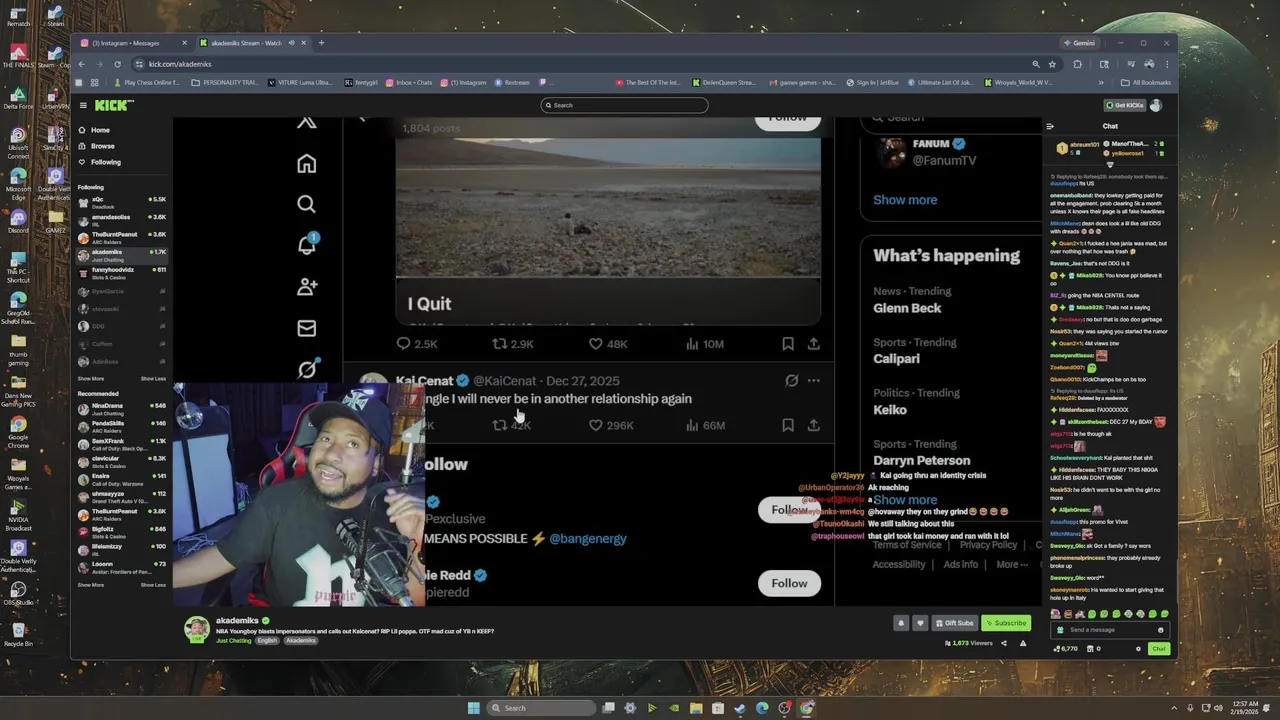Click the green Subscribe button
Image resolution: width=1280 pixels, height=720 pixels.
tap(1006, 623)
